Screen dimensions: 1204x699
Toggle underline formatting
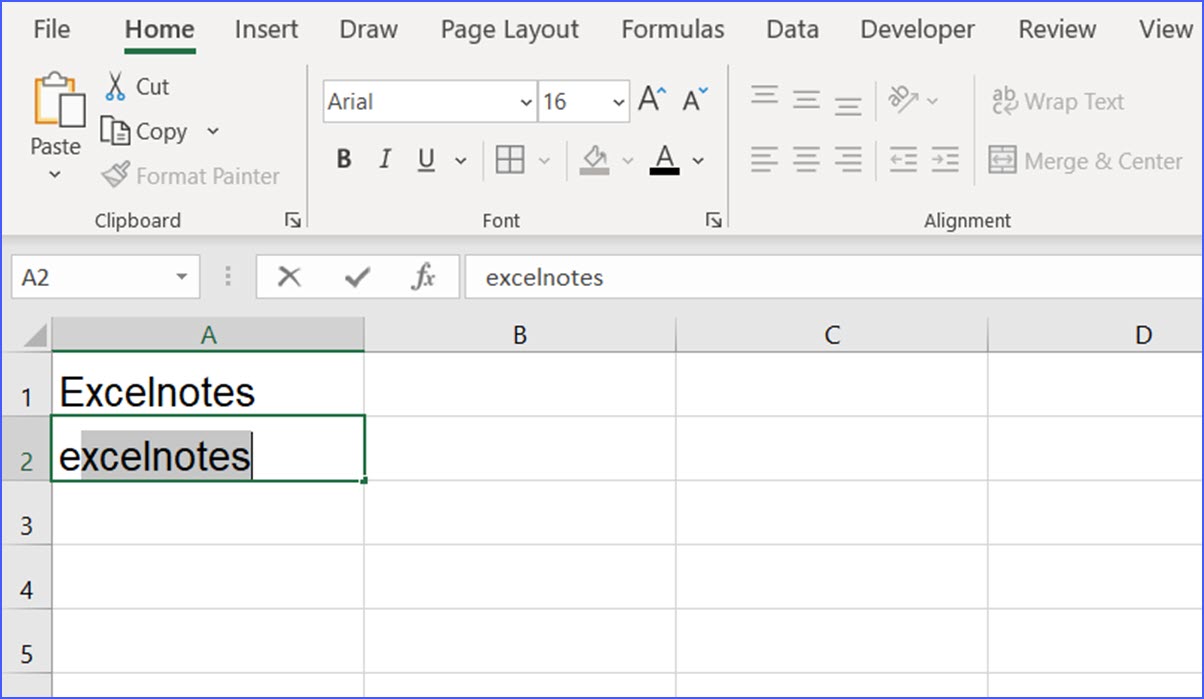[x=426, y=159]
